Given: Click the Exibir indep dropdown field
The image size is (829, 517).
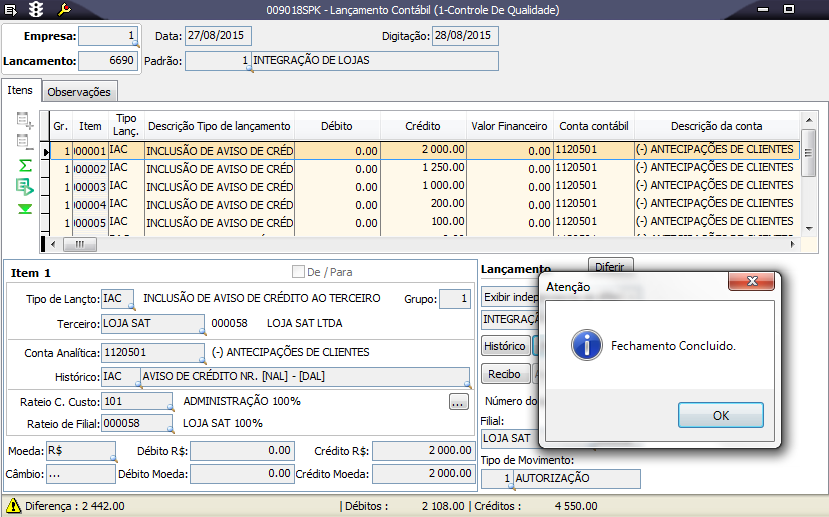Looking at the screenshot, I should pos(510,297).
